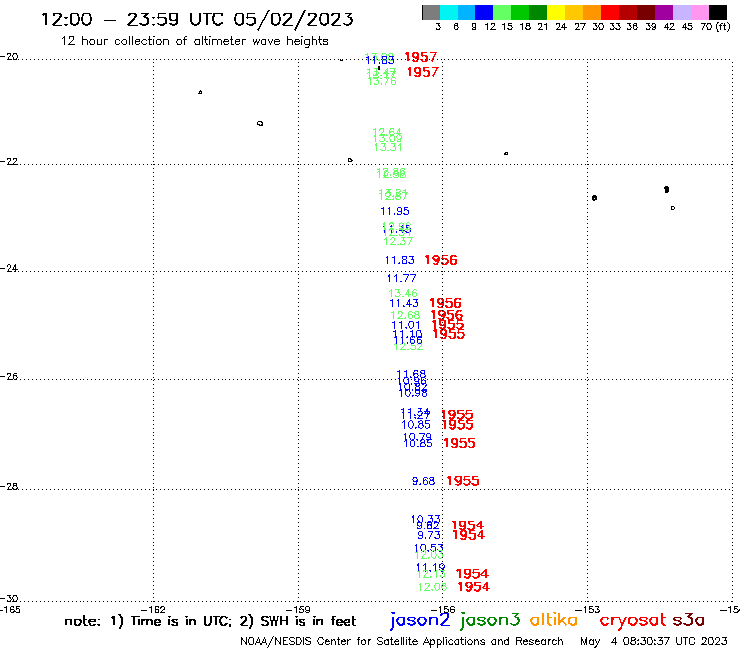Select the altika satellite legend label
The image size is (740, 650).
click(x=554, y=620)
